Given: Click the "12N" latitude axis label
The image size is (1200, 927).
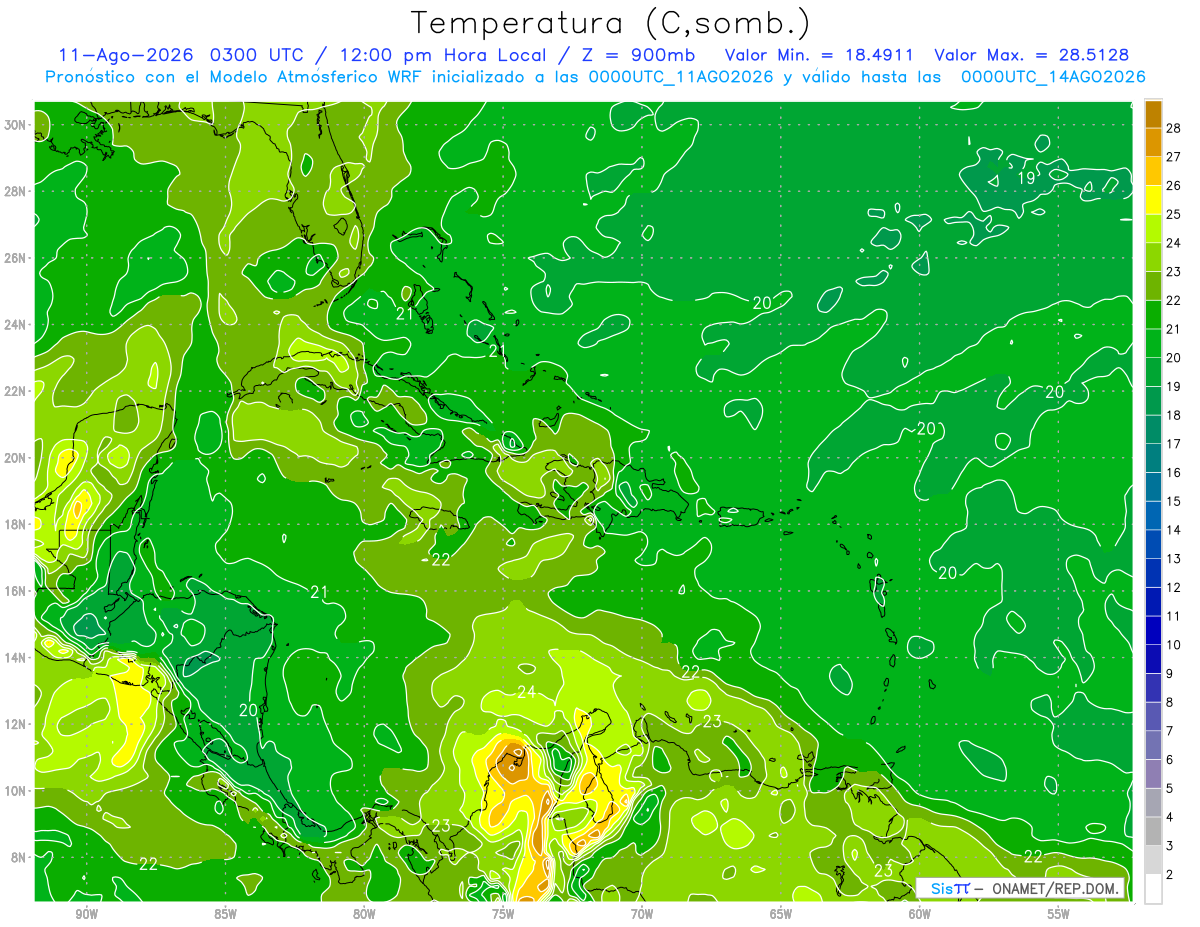Looking at the screenshot, I should [16, 723].
